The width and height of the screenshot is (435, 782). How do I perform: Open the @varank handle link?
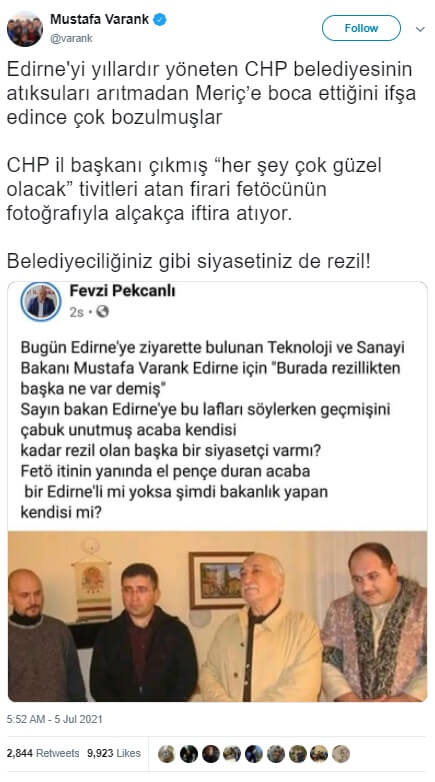71,38
